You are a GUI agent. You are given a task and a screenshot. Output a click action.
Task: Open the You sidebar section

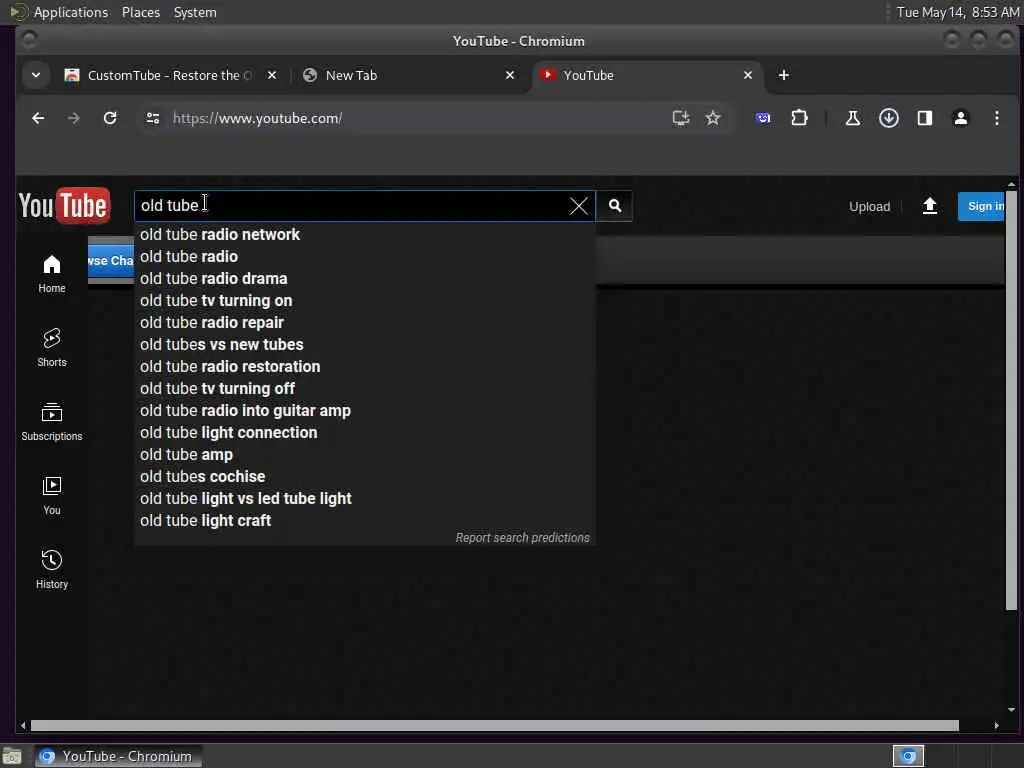[x=52, y=496]
